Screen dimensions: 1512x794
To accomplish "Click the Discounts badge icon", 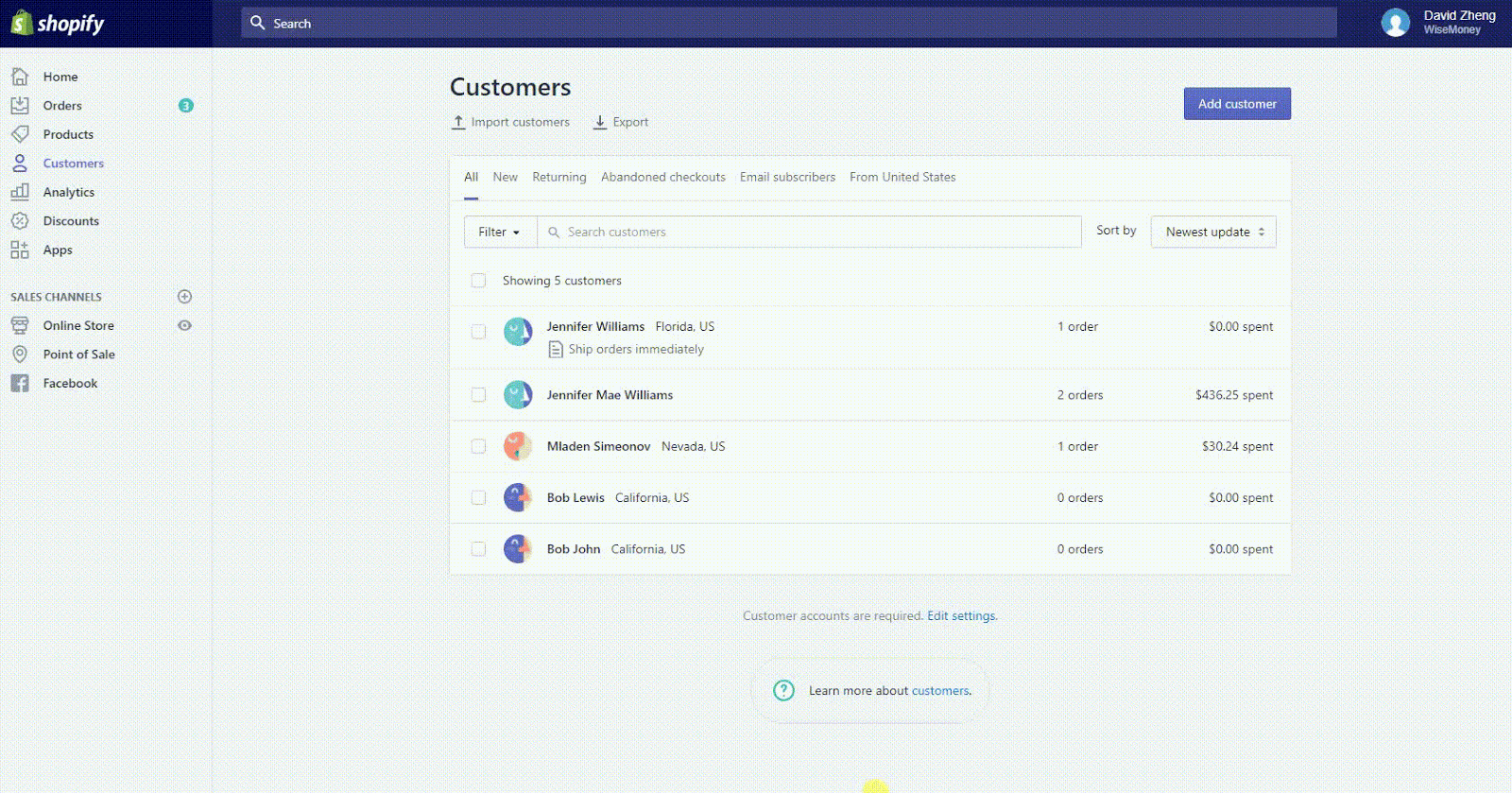I will (20, 221).
